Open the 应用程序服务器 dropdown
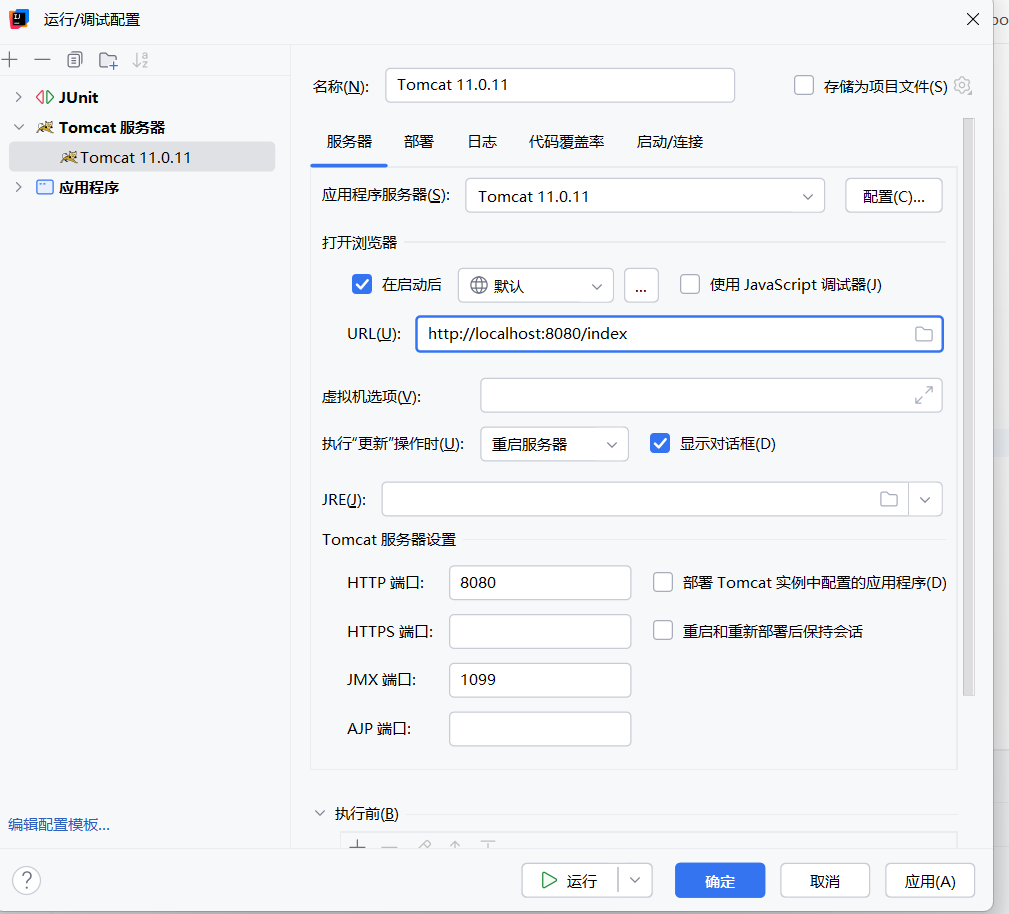 pos(645,196)
